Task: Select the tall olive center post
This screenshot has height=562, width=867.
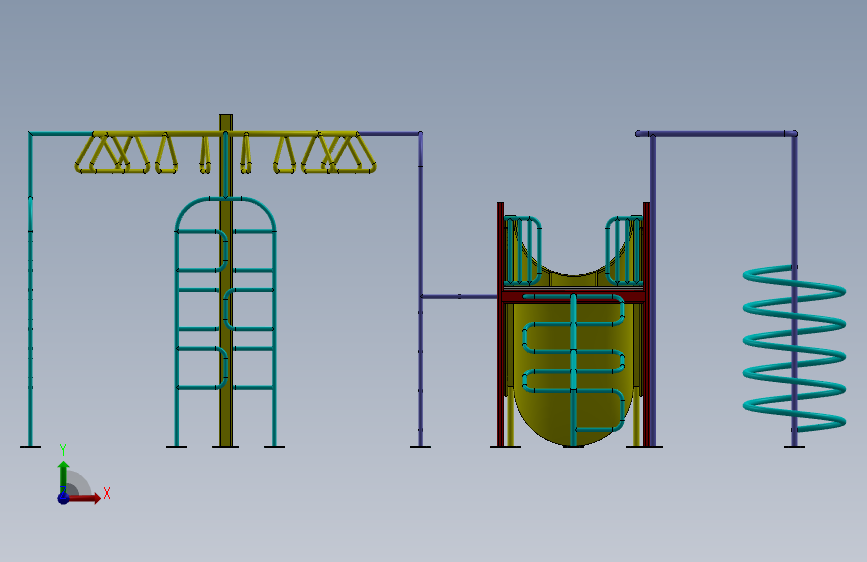Action: click(226, 280)
